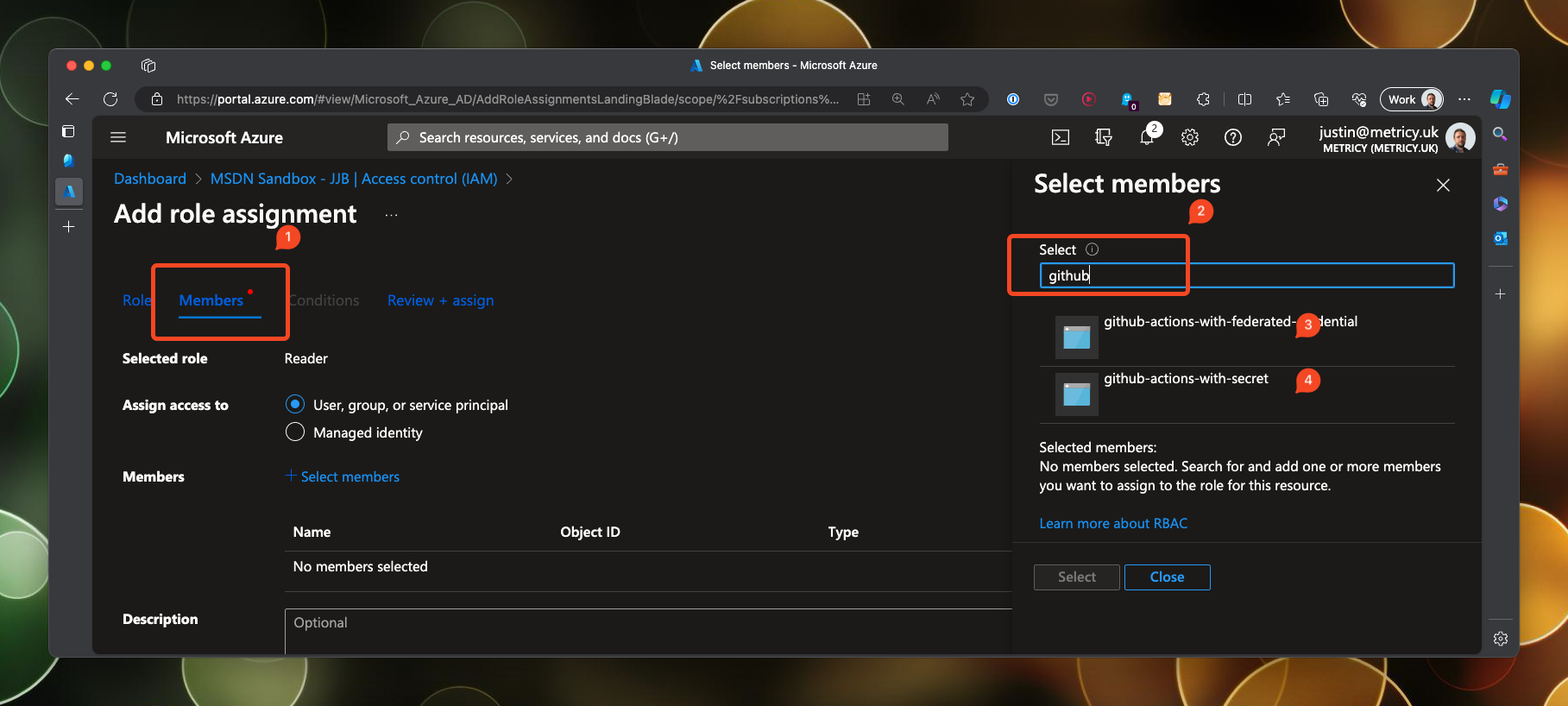Toggle split screen icon in toolbar
The width and height of the screenshot is (1568, 706).
pos(1244,99)
